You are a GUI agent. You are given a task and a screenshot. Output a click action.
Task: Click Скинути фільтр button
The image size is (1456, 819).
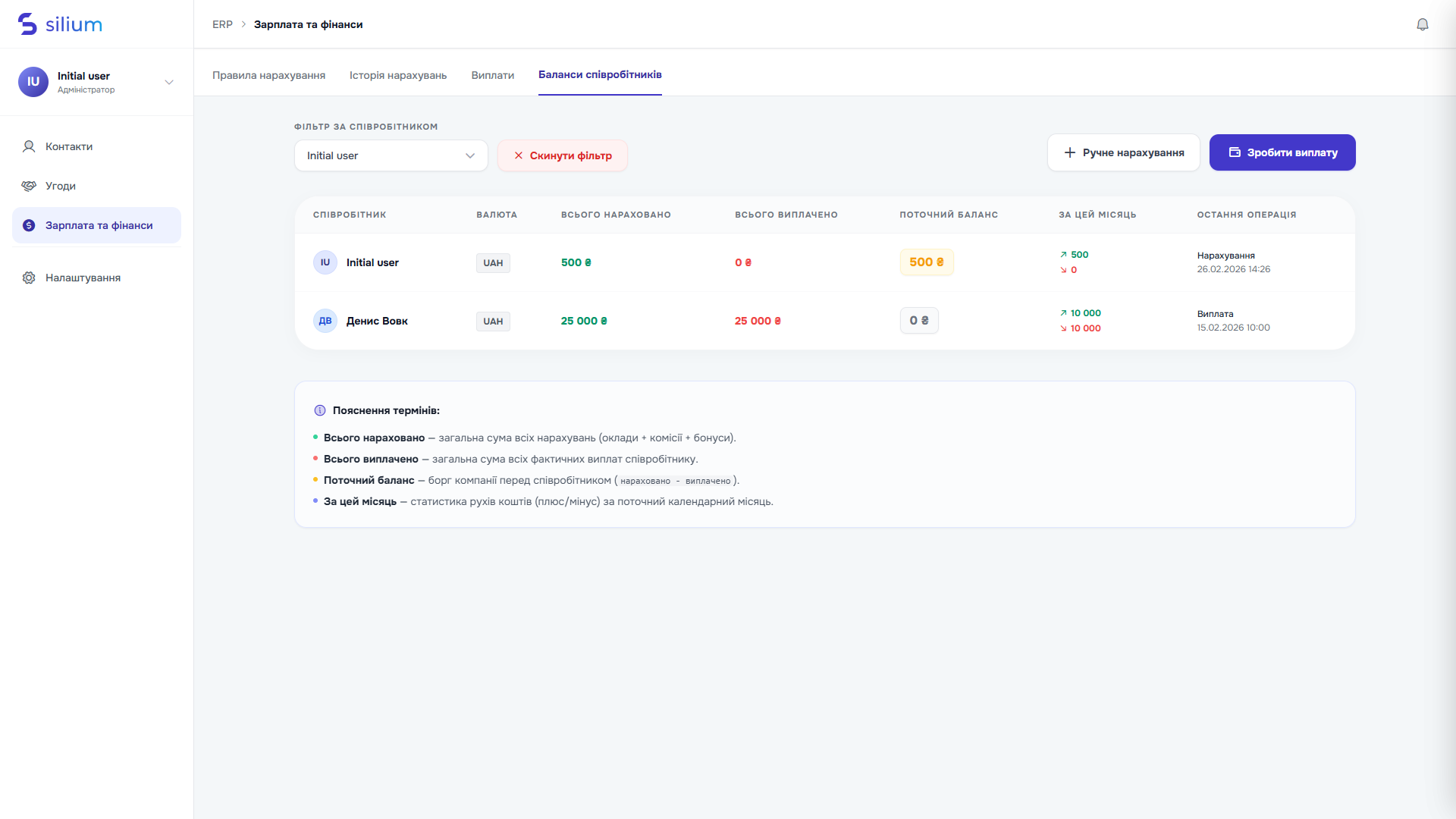[x=563, y=155]
